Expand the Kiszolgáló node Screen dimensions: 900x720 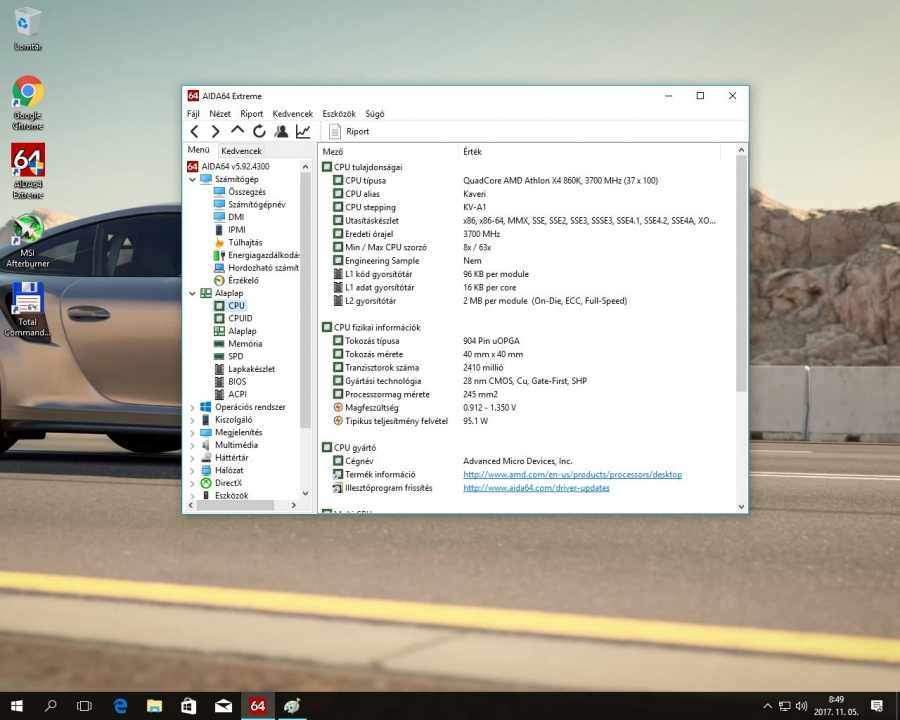tap(192, 420)
